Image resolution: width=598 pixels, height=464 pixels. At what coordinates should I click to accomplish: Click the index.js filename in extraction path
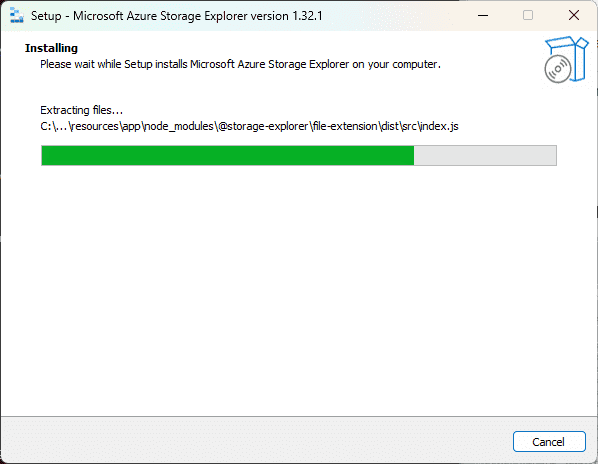[x=439, y=126]
